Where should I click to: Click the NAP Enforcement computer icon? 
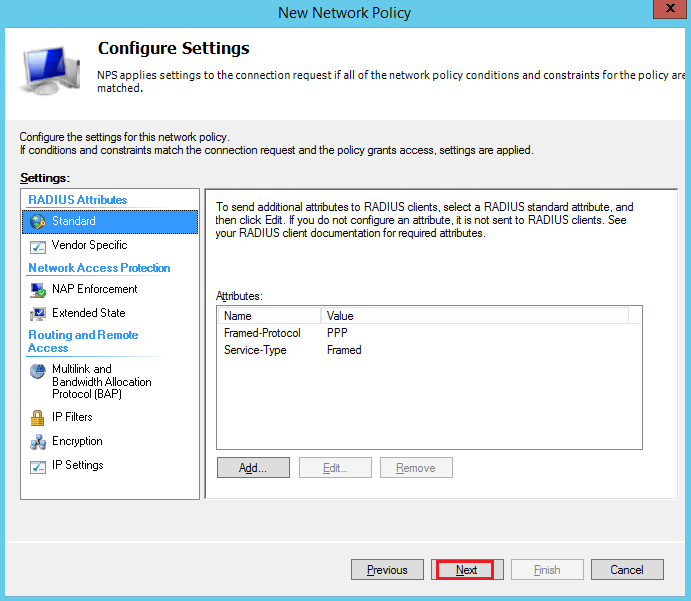[37, 290]
